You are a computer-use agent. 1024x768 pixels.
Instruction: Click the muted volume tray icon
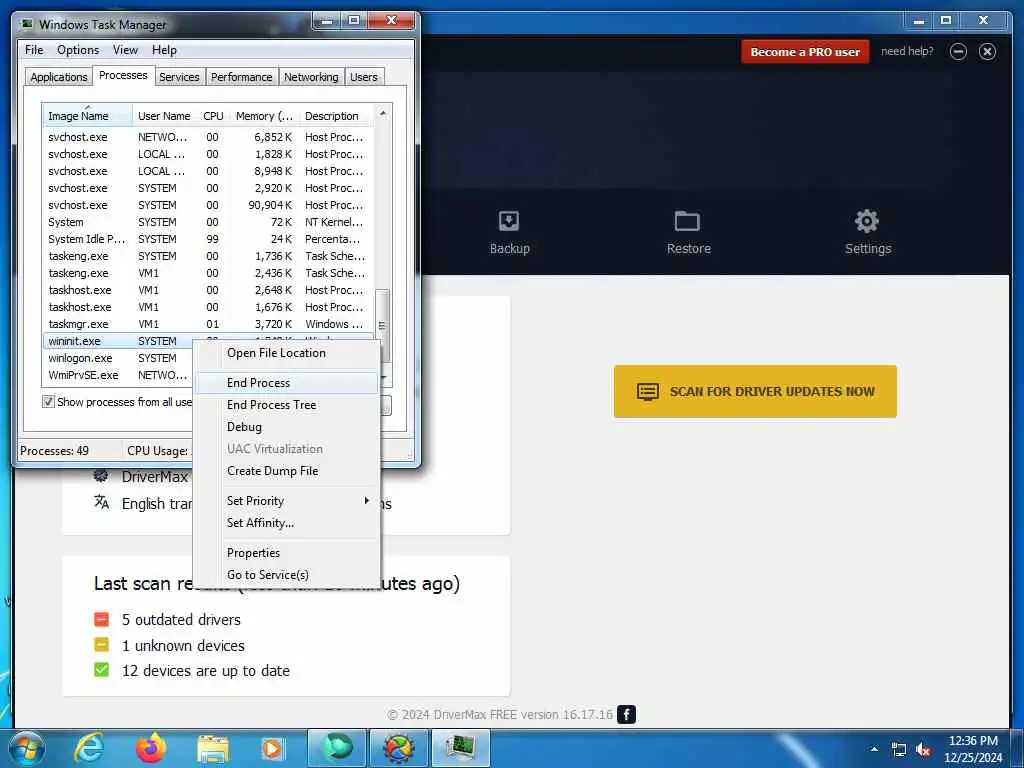point(923,750)
